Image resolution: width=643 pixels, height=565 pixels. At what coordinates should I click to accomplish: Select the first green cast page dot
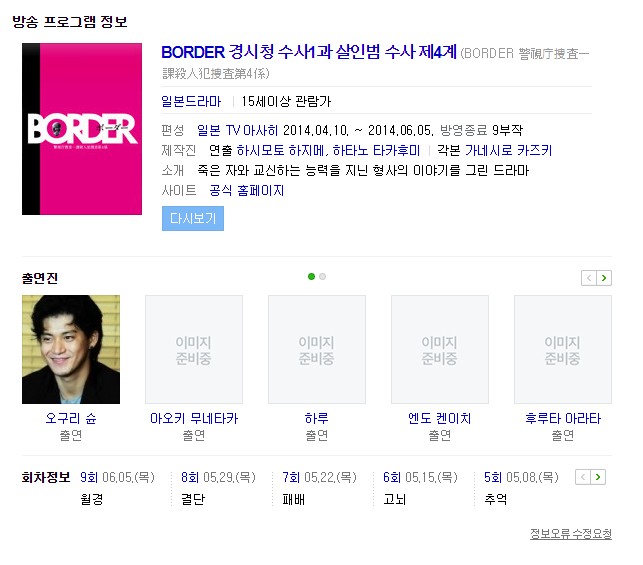[x=312, y=276]
